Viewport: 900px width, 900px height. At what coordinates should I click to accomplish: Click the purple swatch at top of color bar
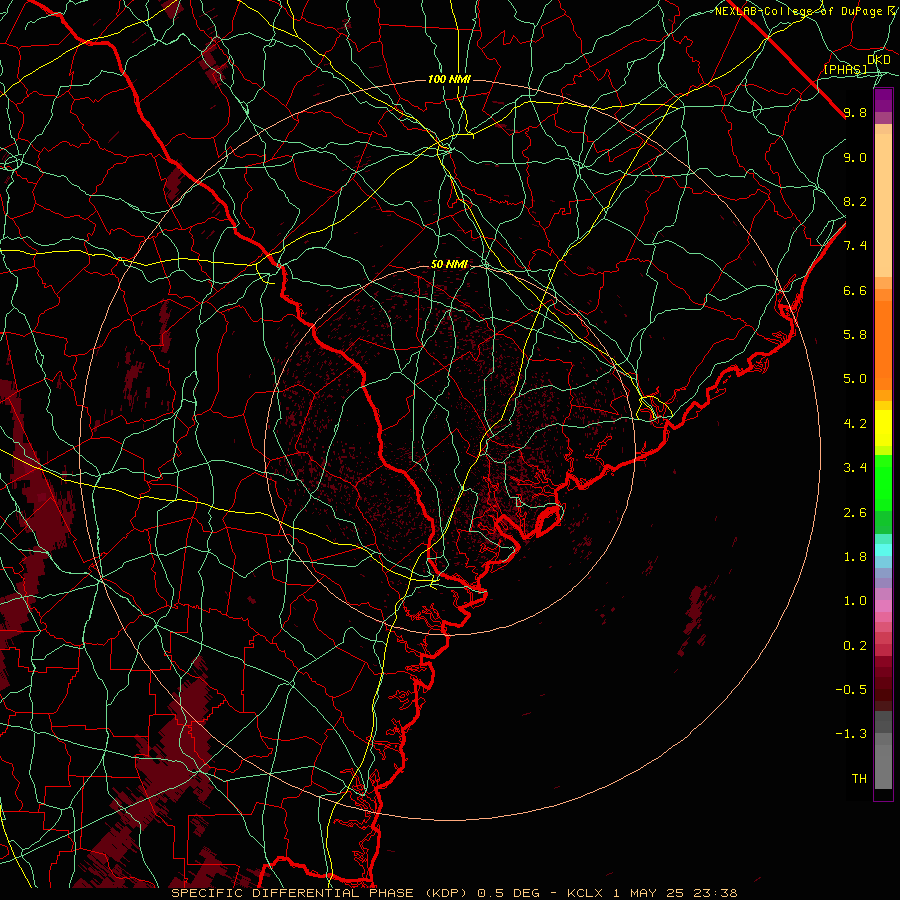(x=883, y=100)
